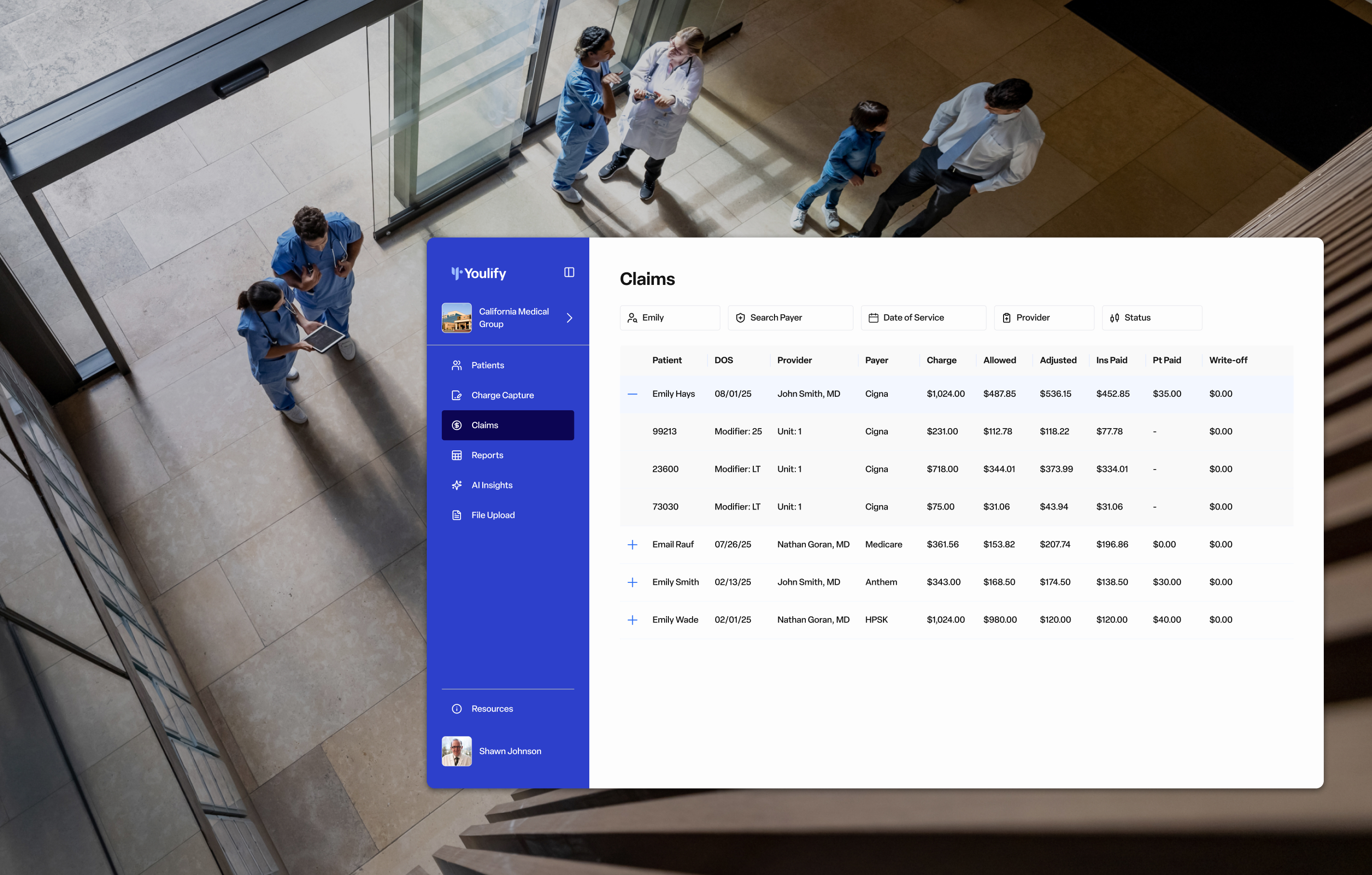Click the Ins Paid column header
The width and height of the screenshot is (1372, 875).
1112,360
